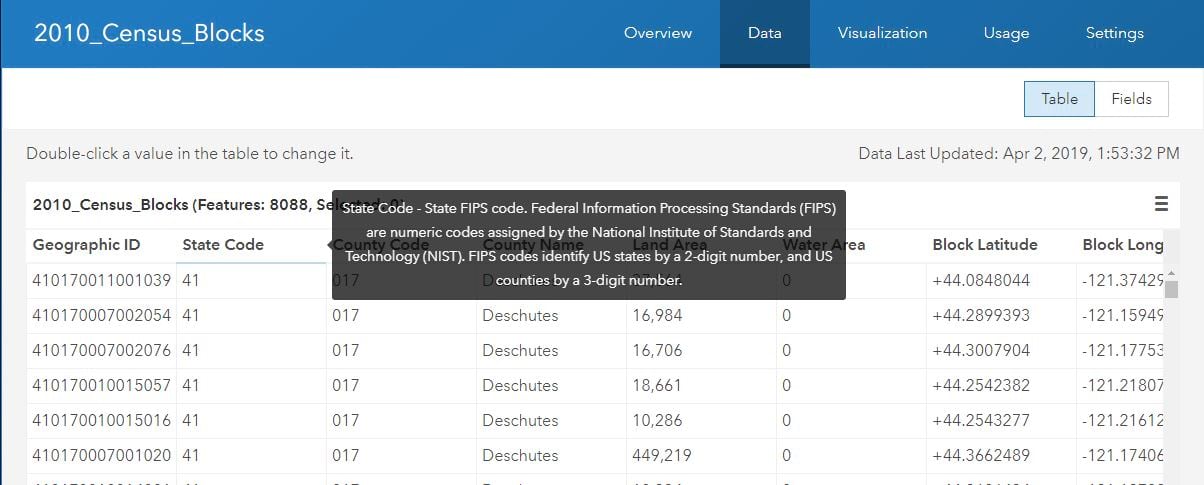Click the Deschutes cell beside 16,706

tap(519, 351)
